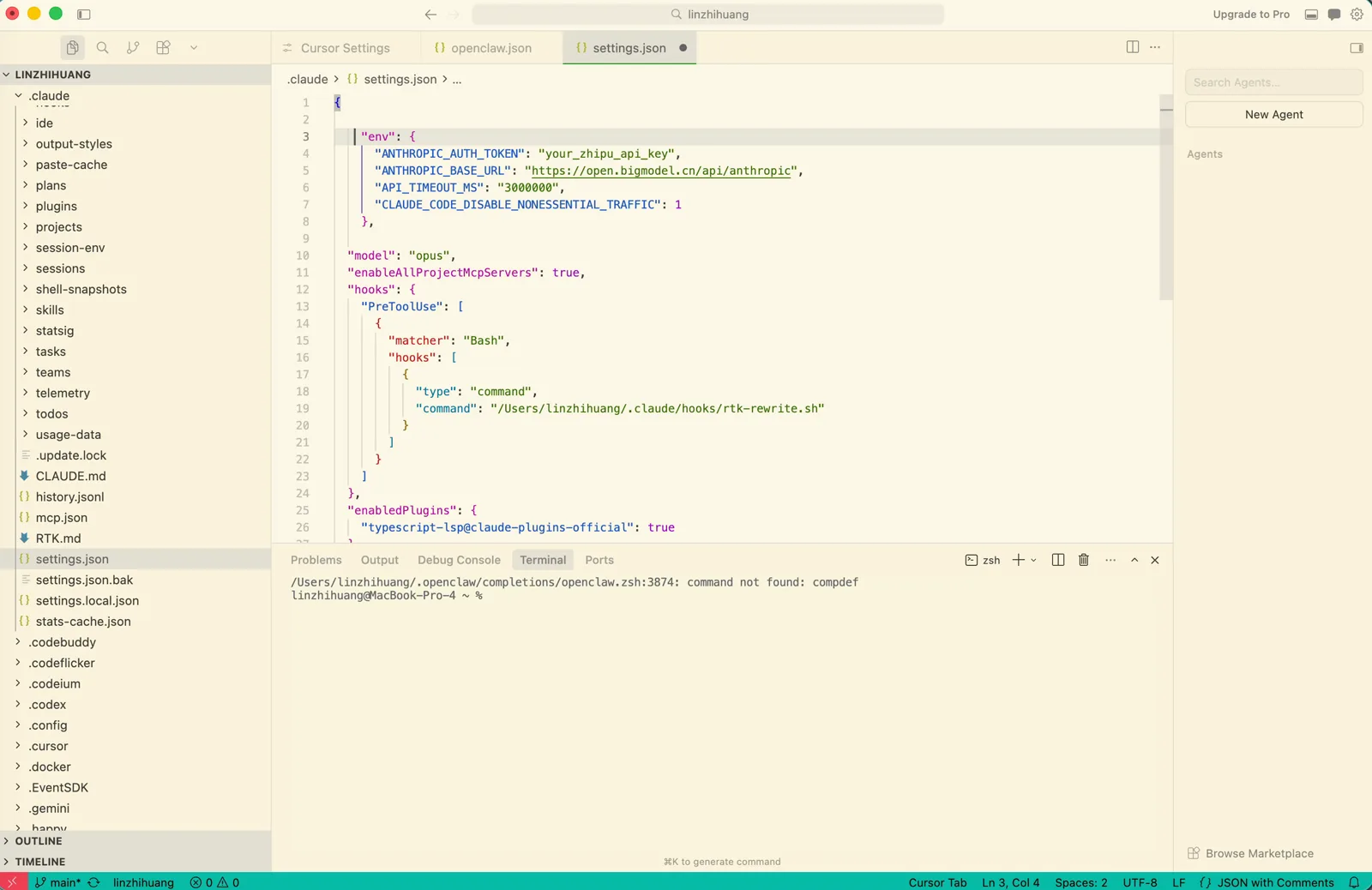1372x890 pixels.
Task: Click .claude in the breadcrumb
Action: point(308,79)
